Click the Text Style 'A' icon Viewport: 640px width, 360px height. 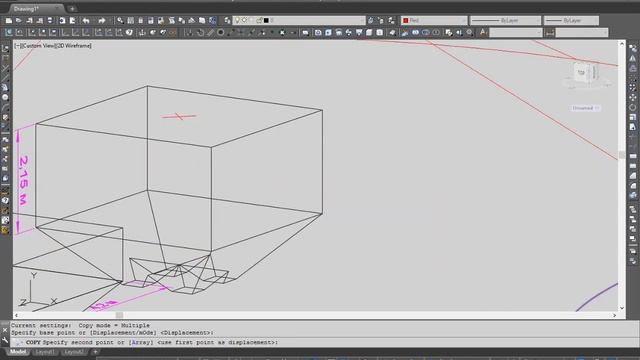click(483, 32)
